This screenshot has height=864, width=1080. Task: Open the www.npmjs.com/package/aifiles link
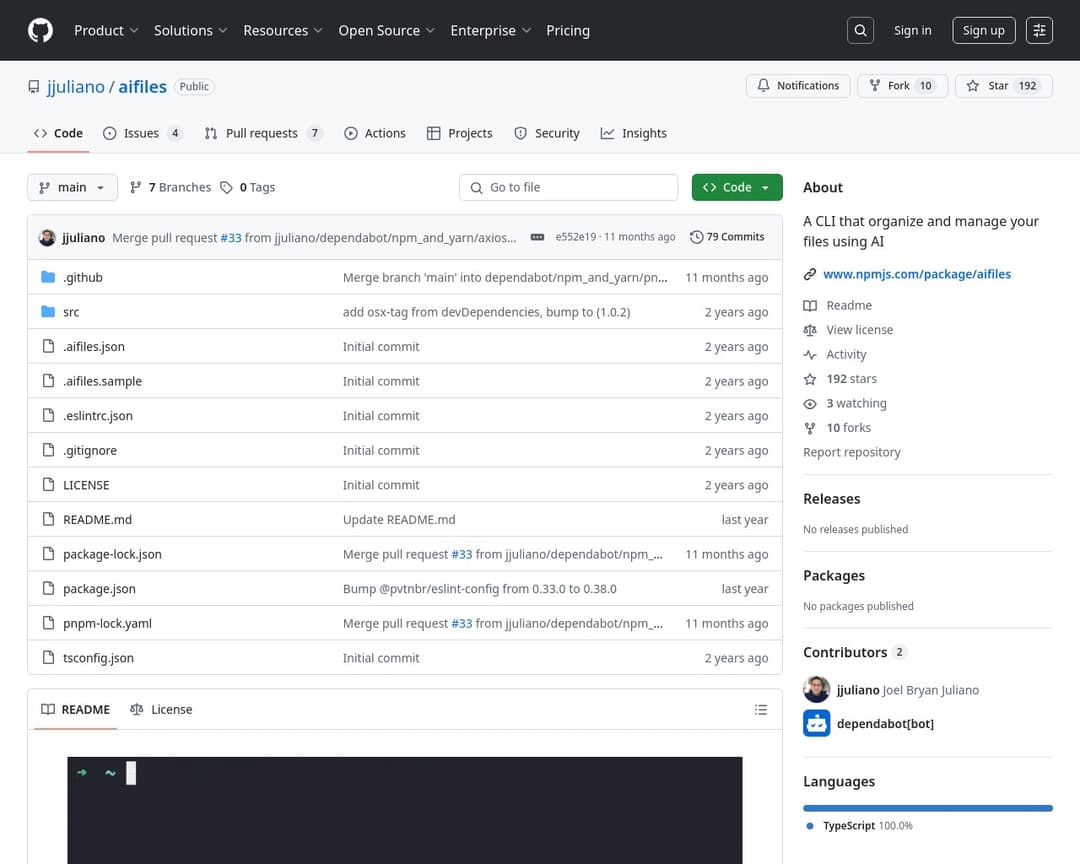(x=917, y=274)
